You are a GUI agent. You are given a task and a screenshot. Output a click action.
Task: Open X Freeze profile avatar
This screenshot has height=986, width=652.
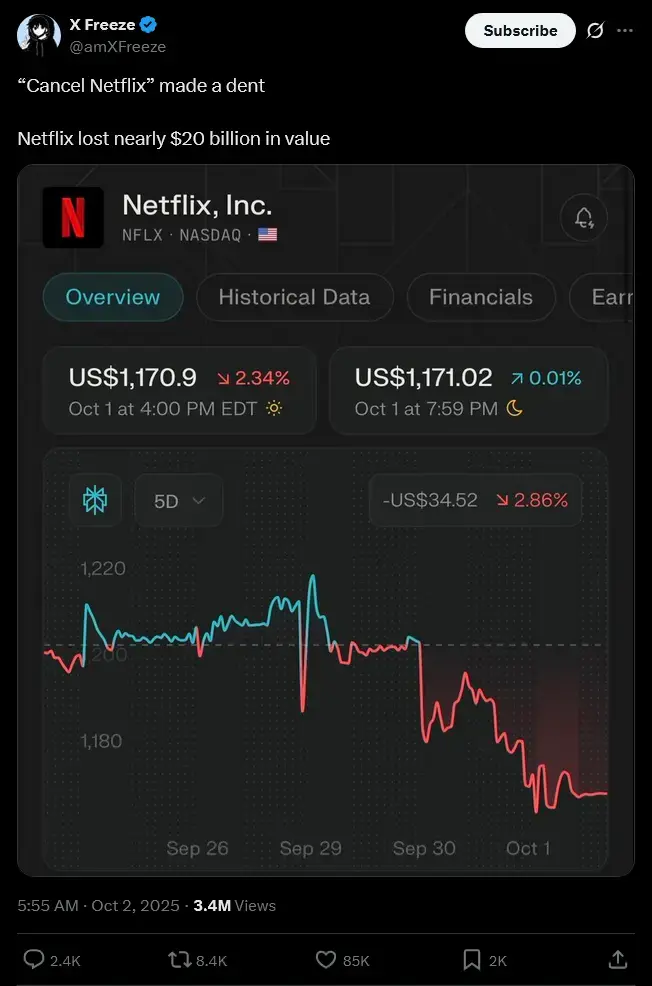point(38,35)
